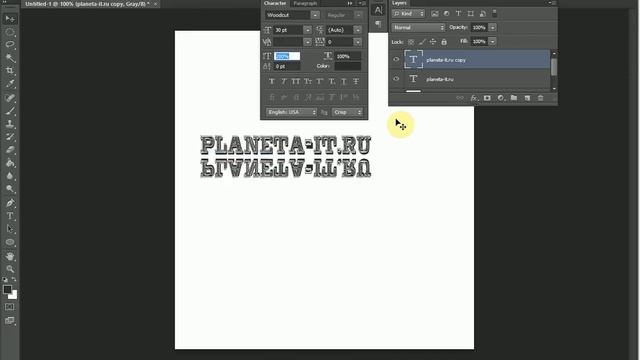The image size is (640, 360).
Task: Toggle lock all for layer
Action: click(444, 42)
